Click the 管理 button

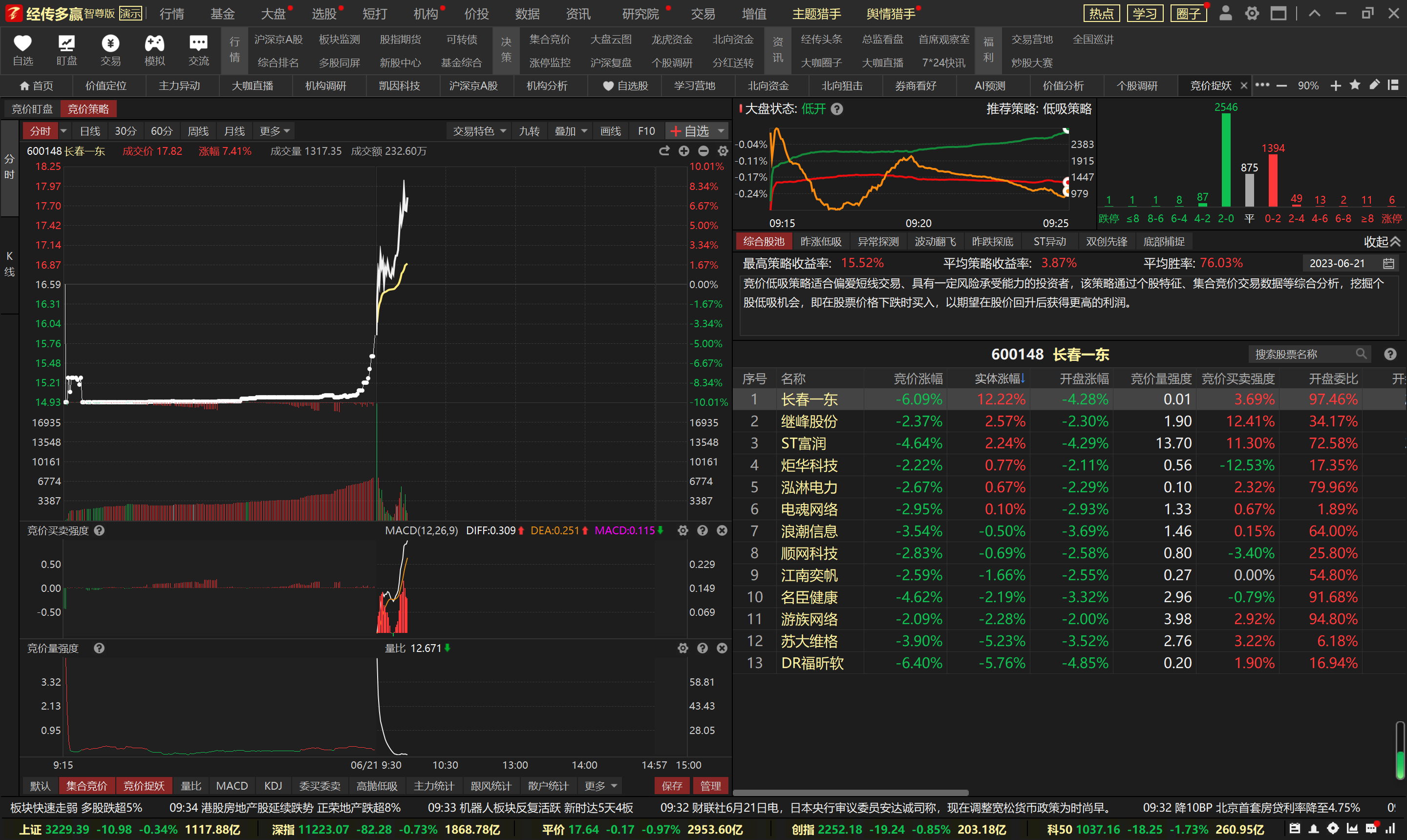710,786
